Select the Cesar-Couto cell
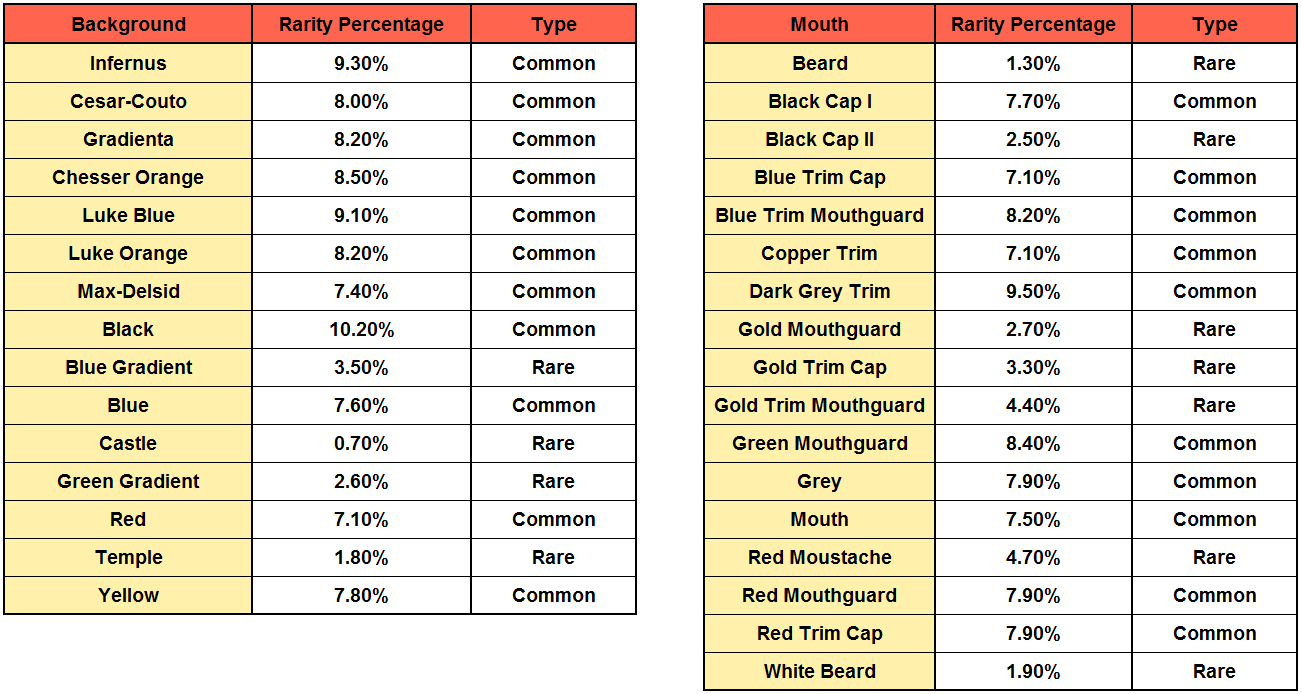Screen dimensions: 1302x694 tap(128, 101)
